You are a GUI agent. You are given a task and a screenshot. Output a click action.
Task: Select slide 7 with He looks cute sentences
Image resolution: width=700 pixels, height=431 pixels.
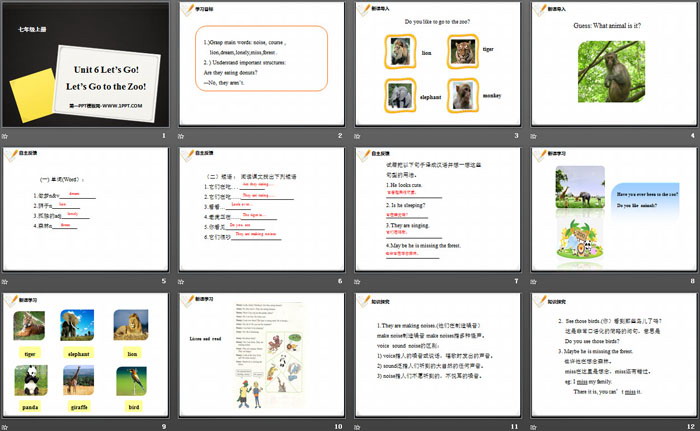click(438, 209)
